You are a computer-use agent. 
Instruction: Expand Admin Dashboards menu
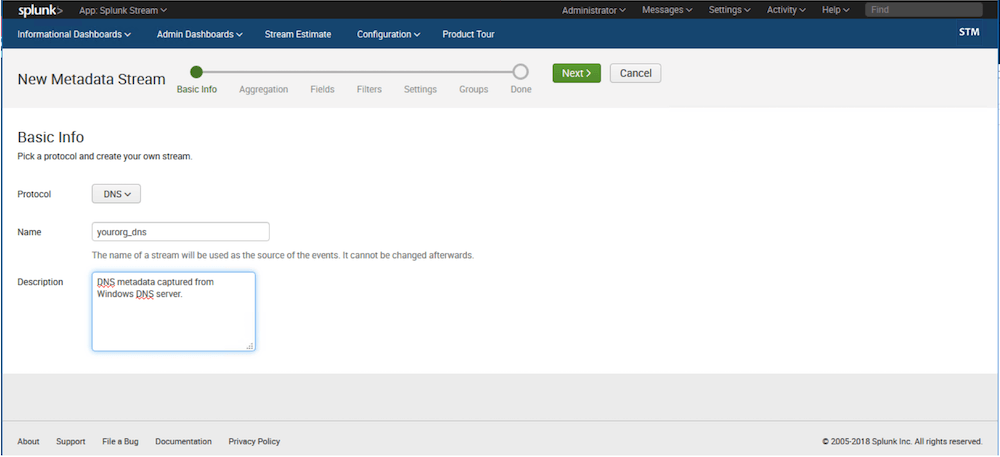[200, 34]
